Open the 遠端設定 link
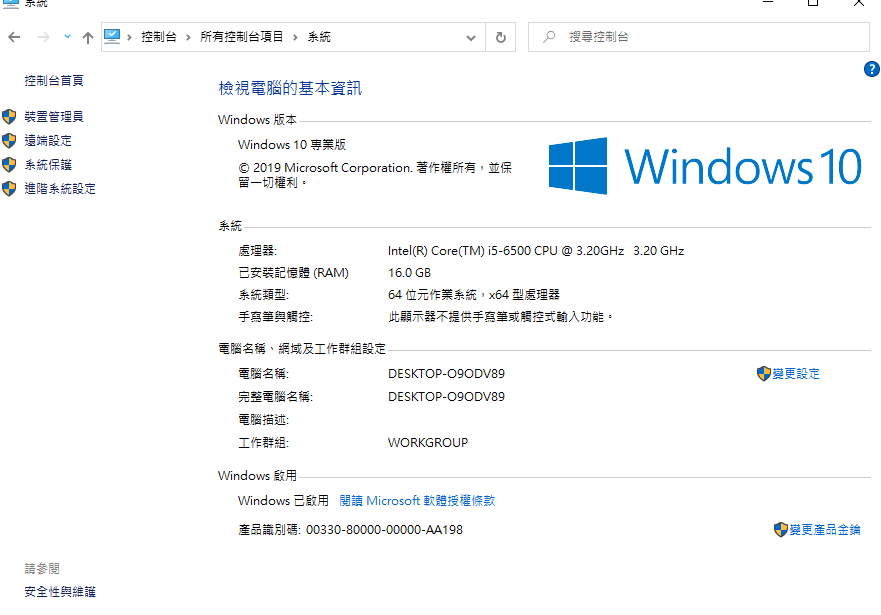881x615 pixels. tap(48, 141)
